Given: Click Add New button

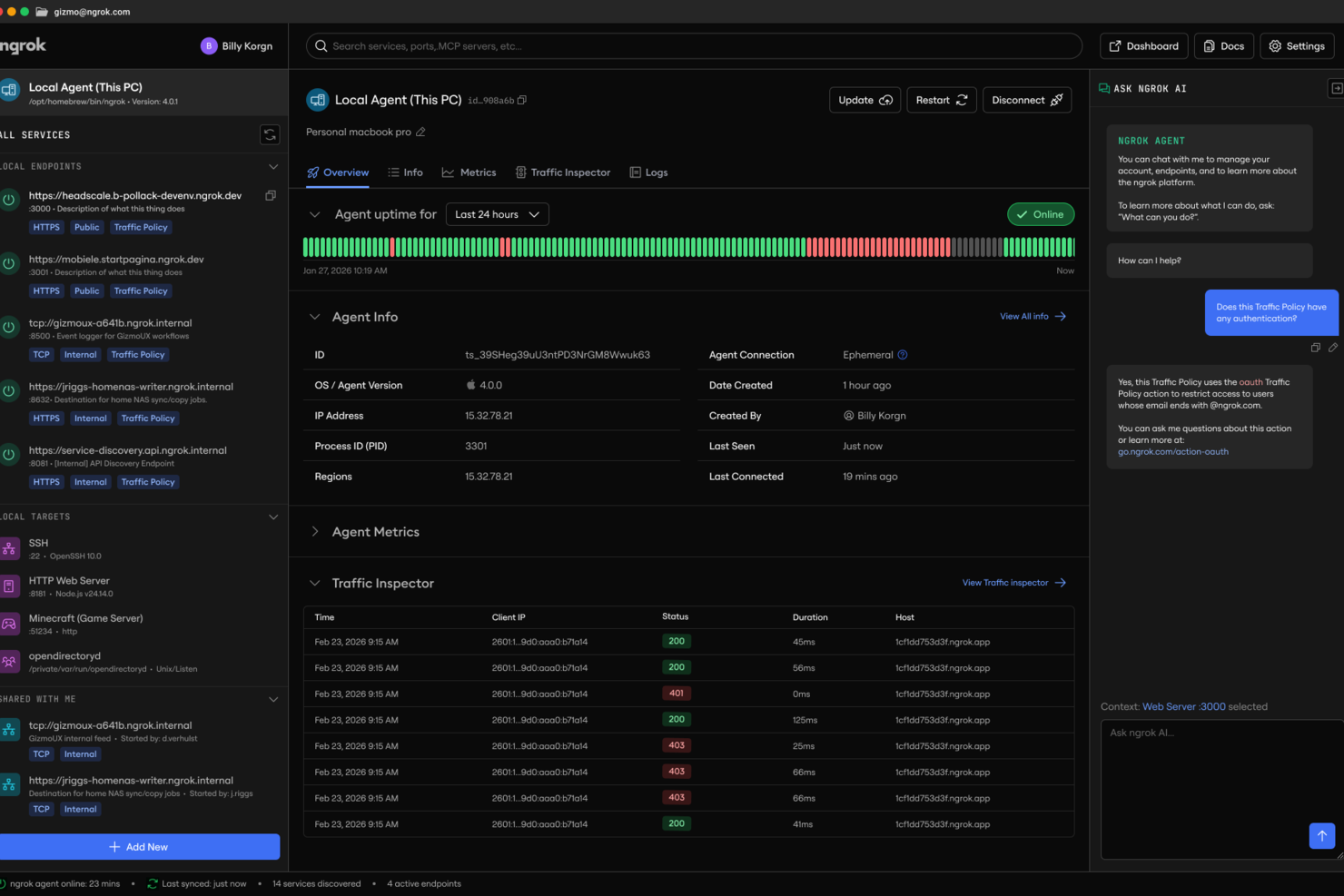Looking at the screenshot, I should (x=138, y=847).
